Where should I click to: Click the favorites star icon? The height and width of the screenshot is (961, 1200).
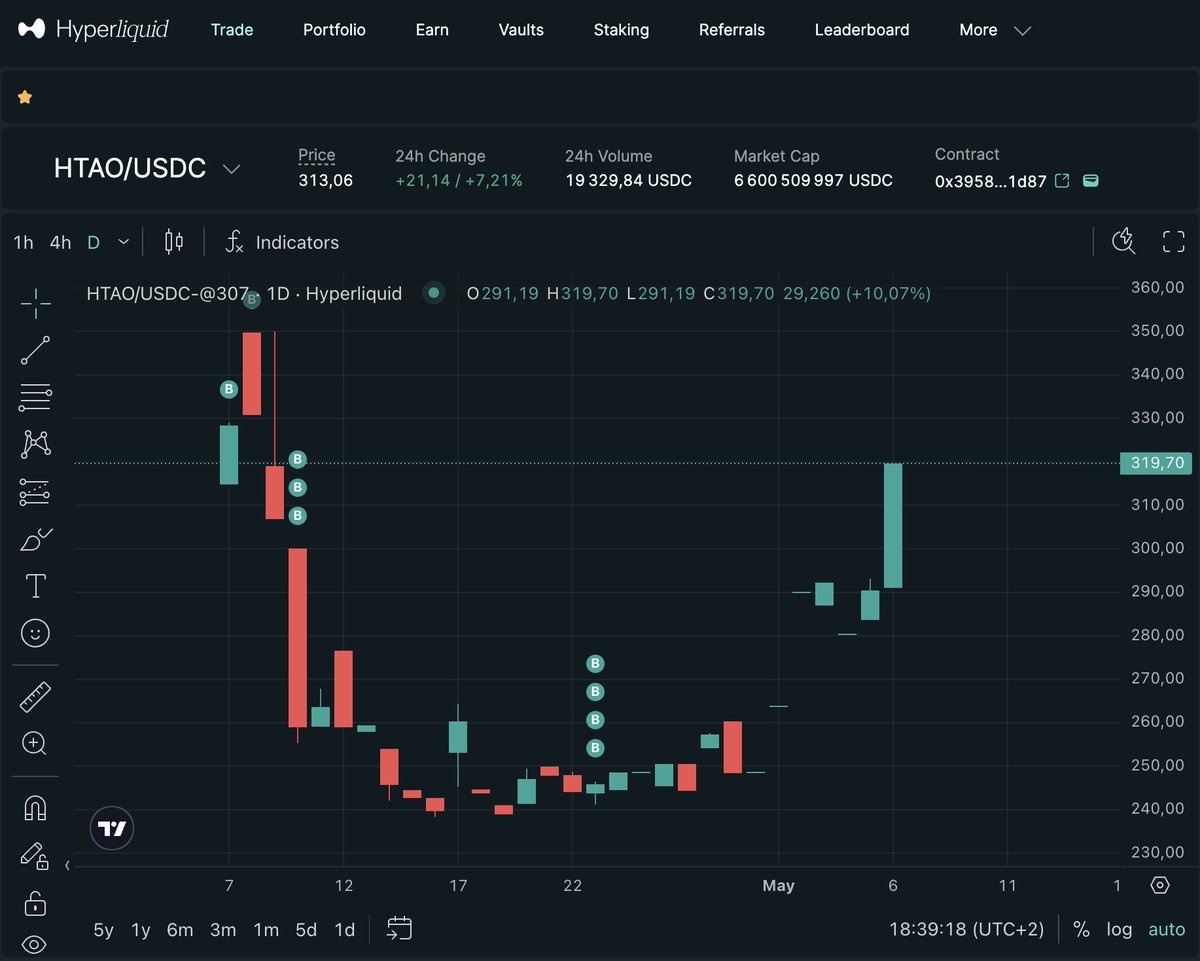pos(25,97)
